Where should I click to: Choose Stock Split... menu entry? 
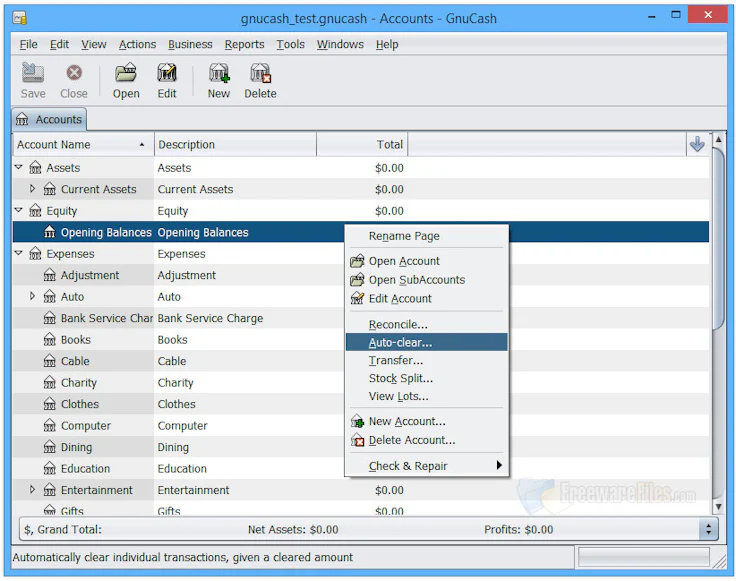pos(427,378)
